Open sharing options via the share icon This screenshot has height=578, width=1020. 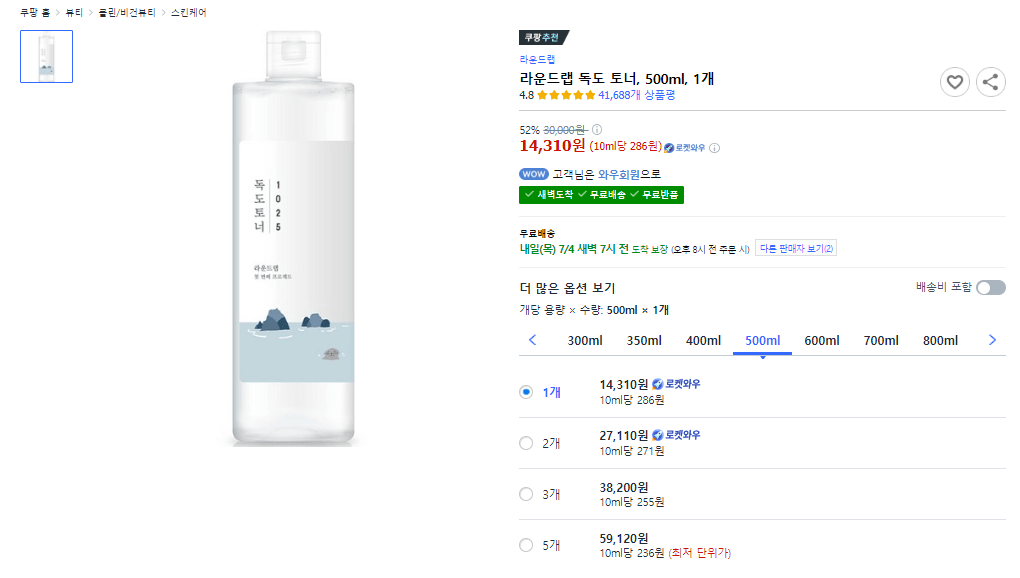click(990, 82)
